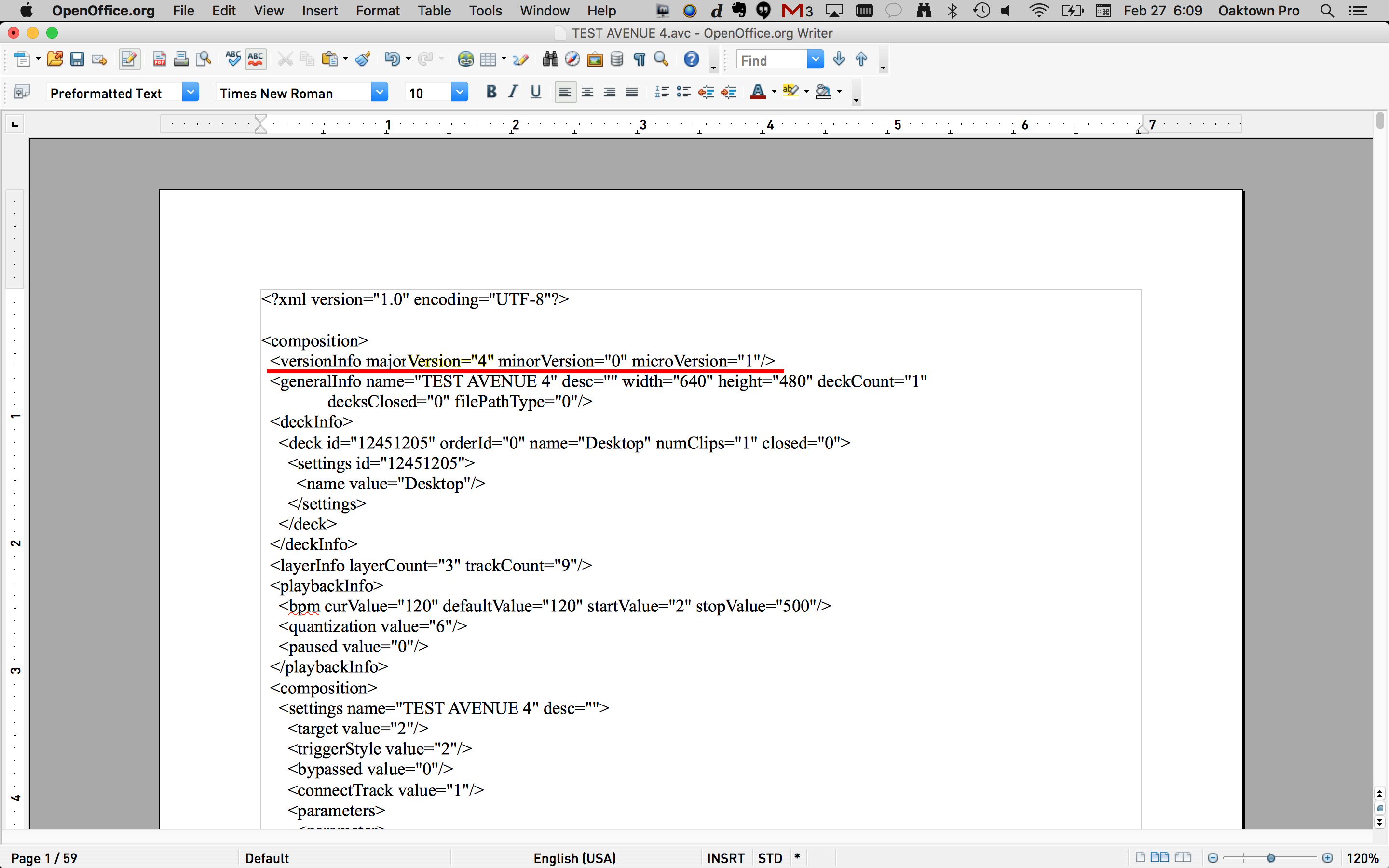The height and width of the screenshot is (868, 1389).
Task: Toggle nonprinting characters paragraph mark
Action: tap(640, 59)
